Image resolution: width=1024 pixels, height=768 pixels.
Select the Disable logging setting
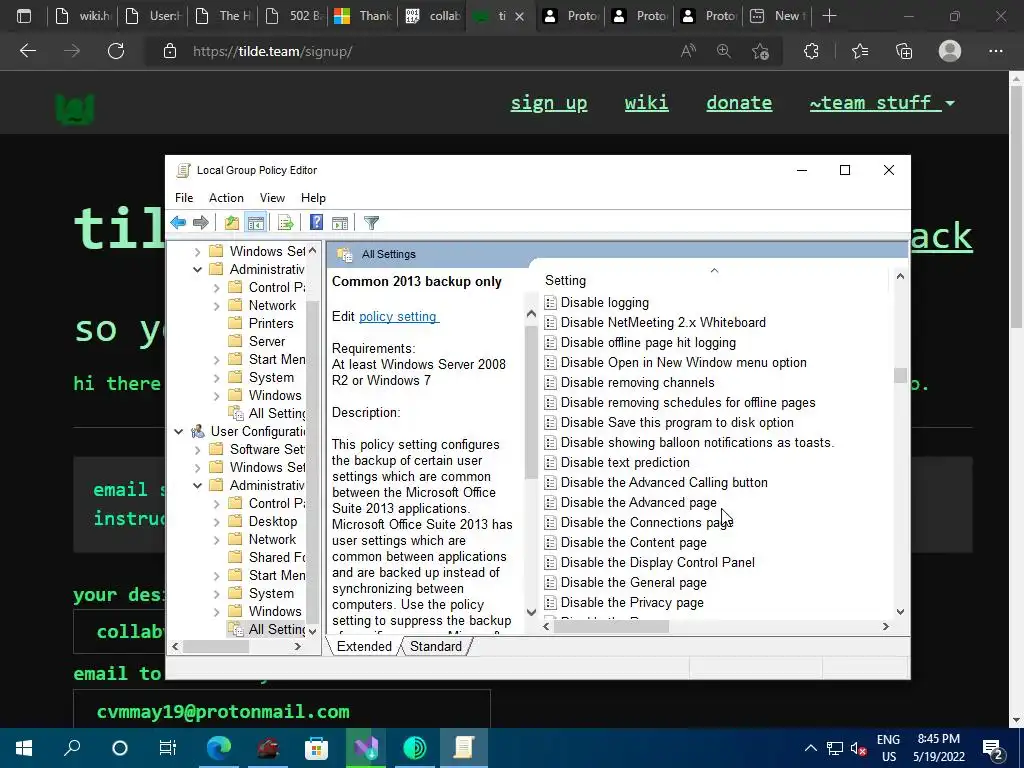[x=605, y=303]
